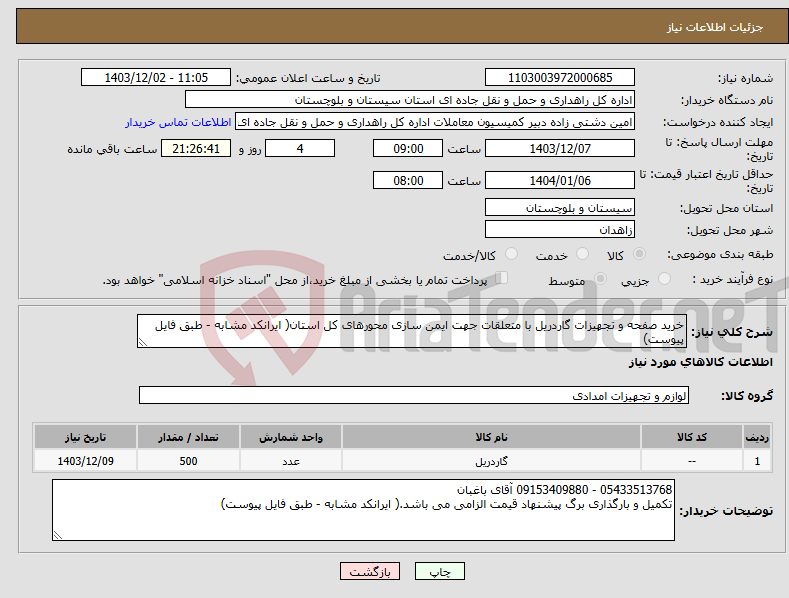Click the price validity date 1404/01/06
This screenshot has width=789, height=598.
560,180
